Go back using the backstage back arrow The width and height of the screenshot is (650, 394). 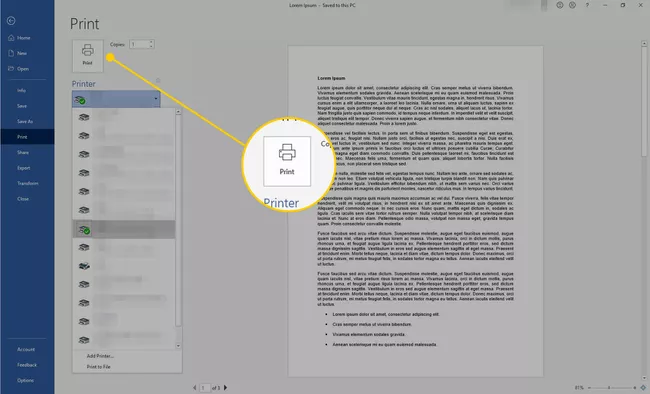tap(11, 21)
